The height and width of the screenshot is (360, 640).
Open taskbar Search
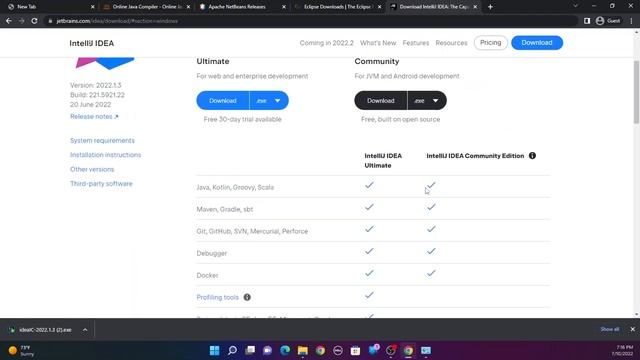coord(232,350)
